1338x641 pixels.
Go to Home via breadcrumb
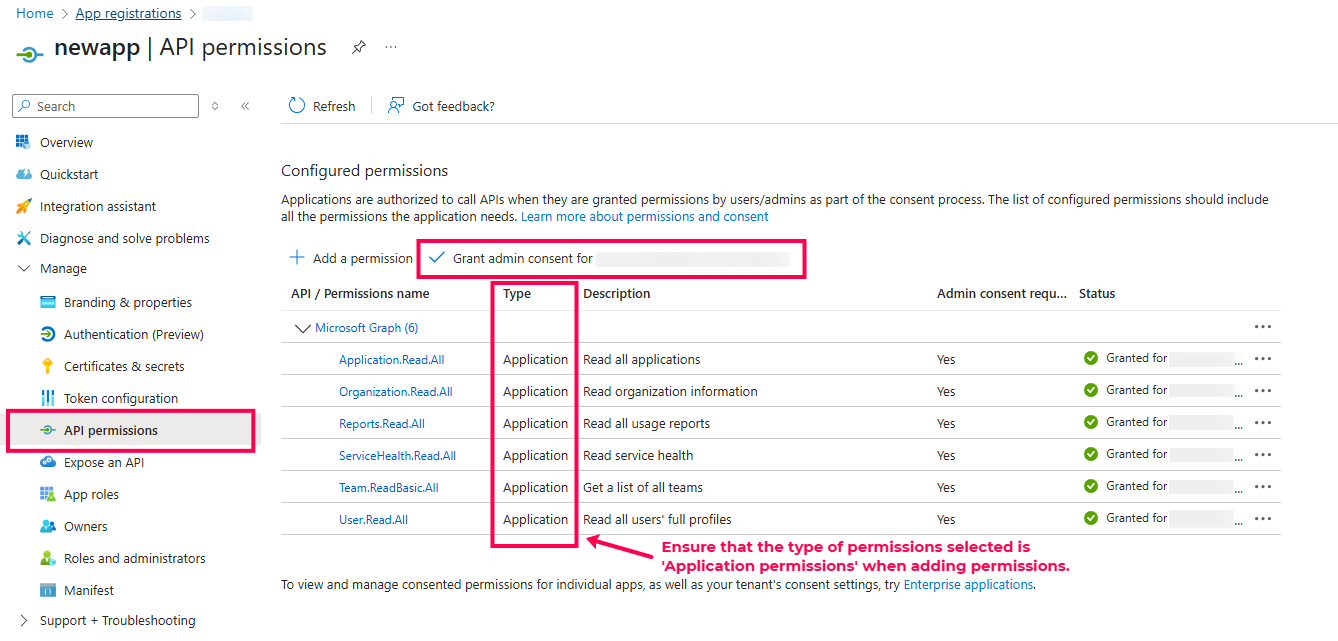[x=35, y=13]
